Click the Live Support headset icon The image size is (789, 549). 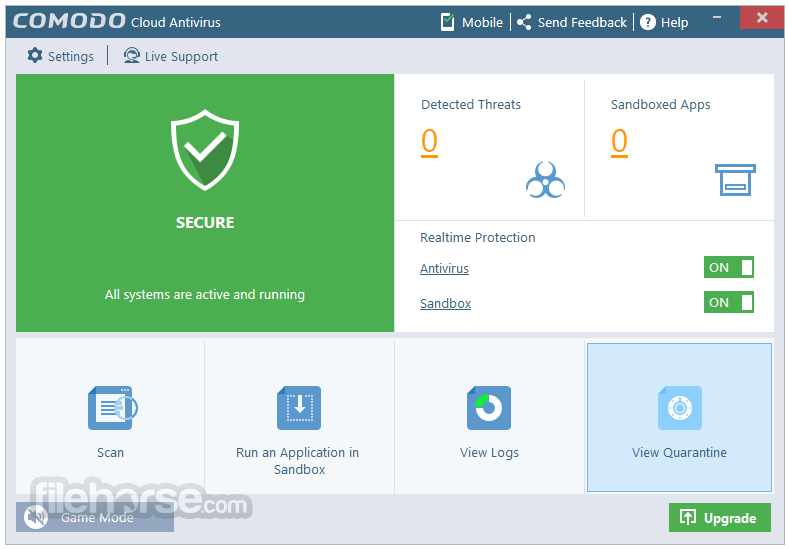pyautogui.click(x=132, y=55)
